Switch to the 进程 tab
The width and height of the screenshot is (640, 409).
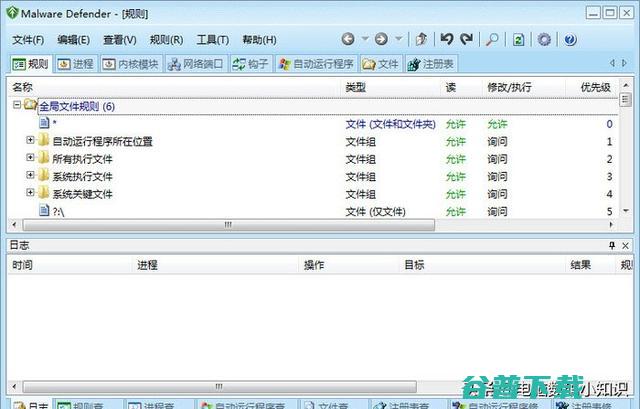click(x=76, y=64)
